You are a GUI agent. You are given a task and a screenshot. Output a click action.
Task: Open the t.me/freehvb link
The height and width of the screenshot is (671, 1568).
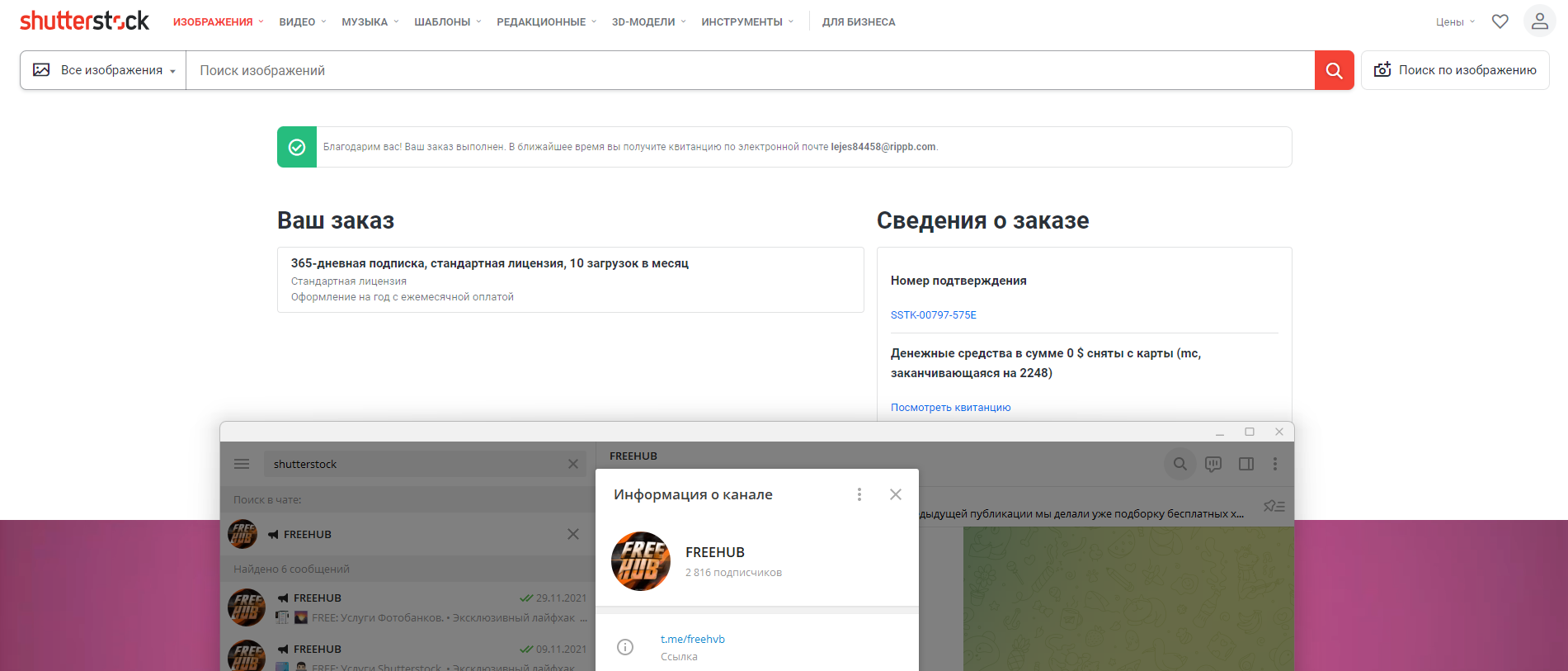click(x=693, y=639)
